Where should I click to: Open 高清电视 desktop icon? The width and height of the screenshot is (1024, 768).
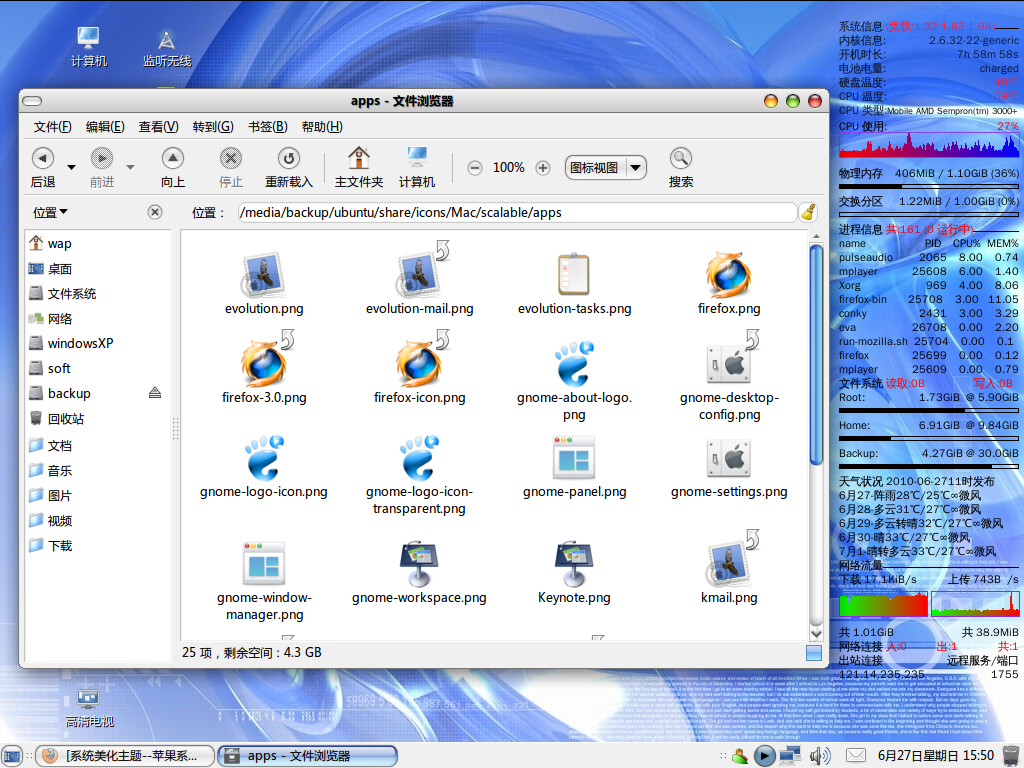[x=88, y=709]
